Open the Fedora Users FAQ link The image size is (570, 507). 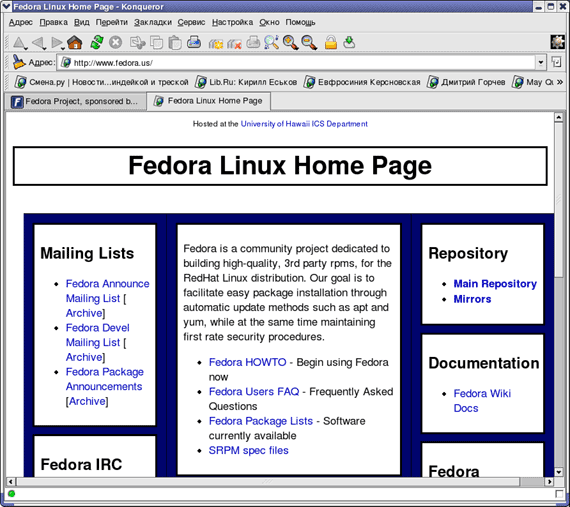coord(254,391)
